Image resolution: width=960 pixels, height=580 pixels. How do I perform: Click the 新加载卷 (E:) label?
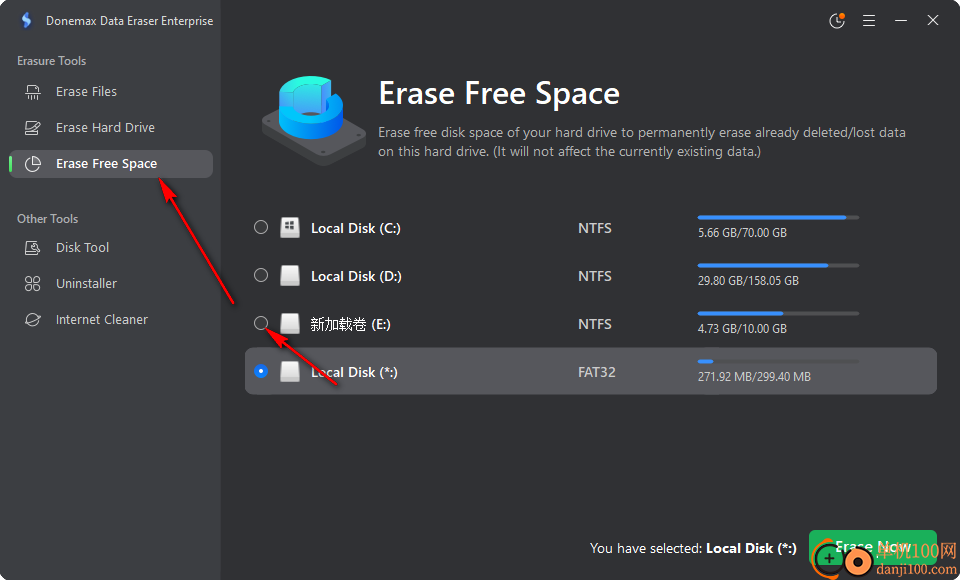(350, 324)
